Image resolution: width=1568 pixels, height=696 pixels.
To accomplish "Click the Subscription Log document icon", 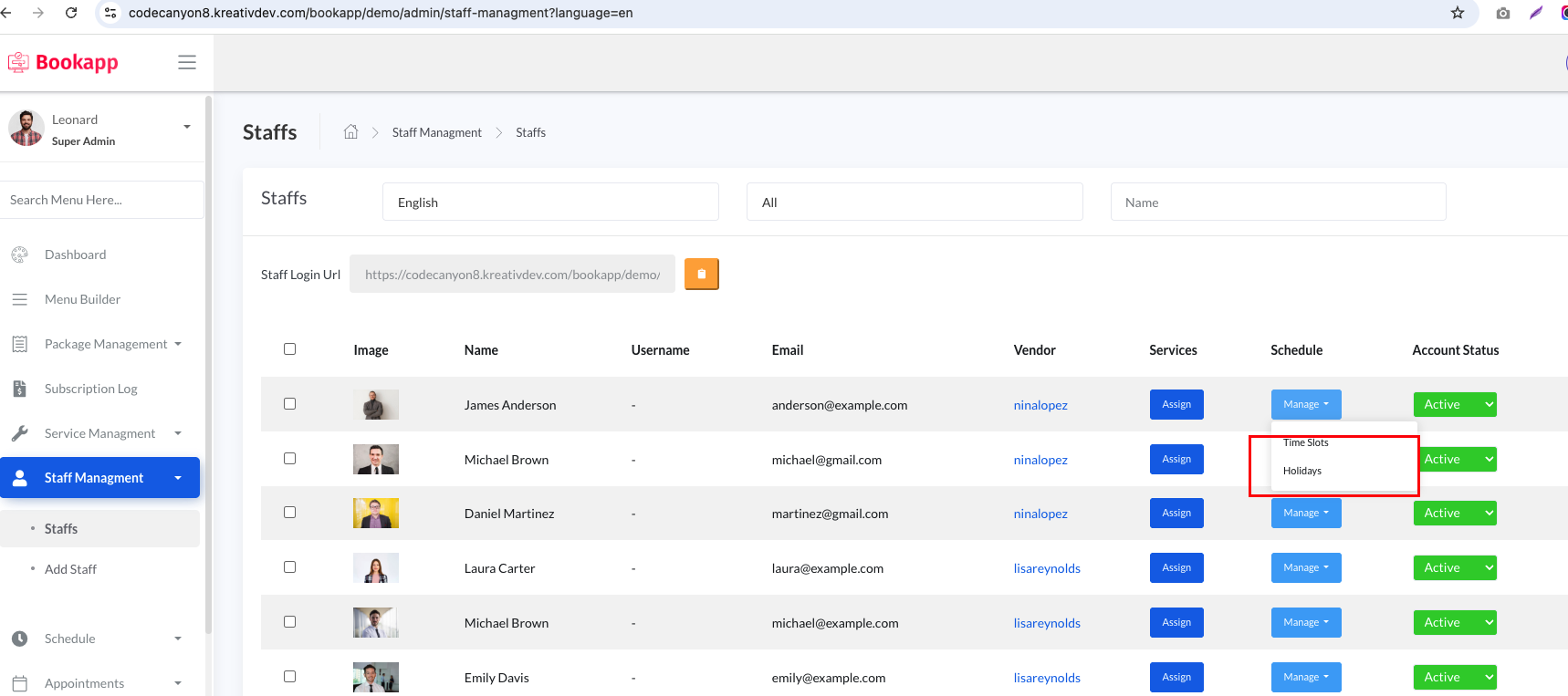I will pos(19,389).
